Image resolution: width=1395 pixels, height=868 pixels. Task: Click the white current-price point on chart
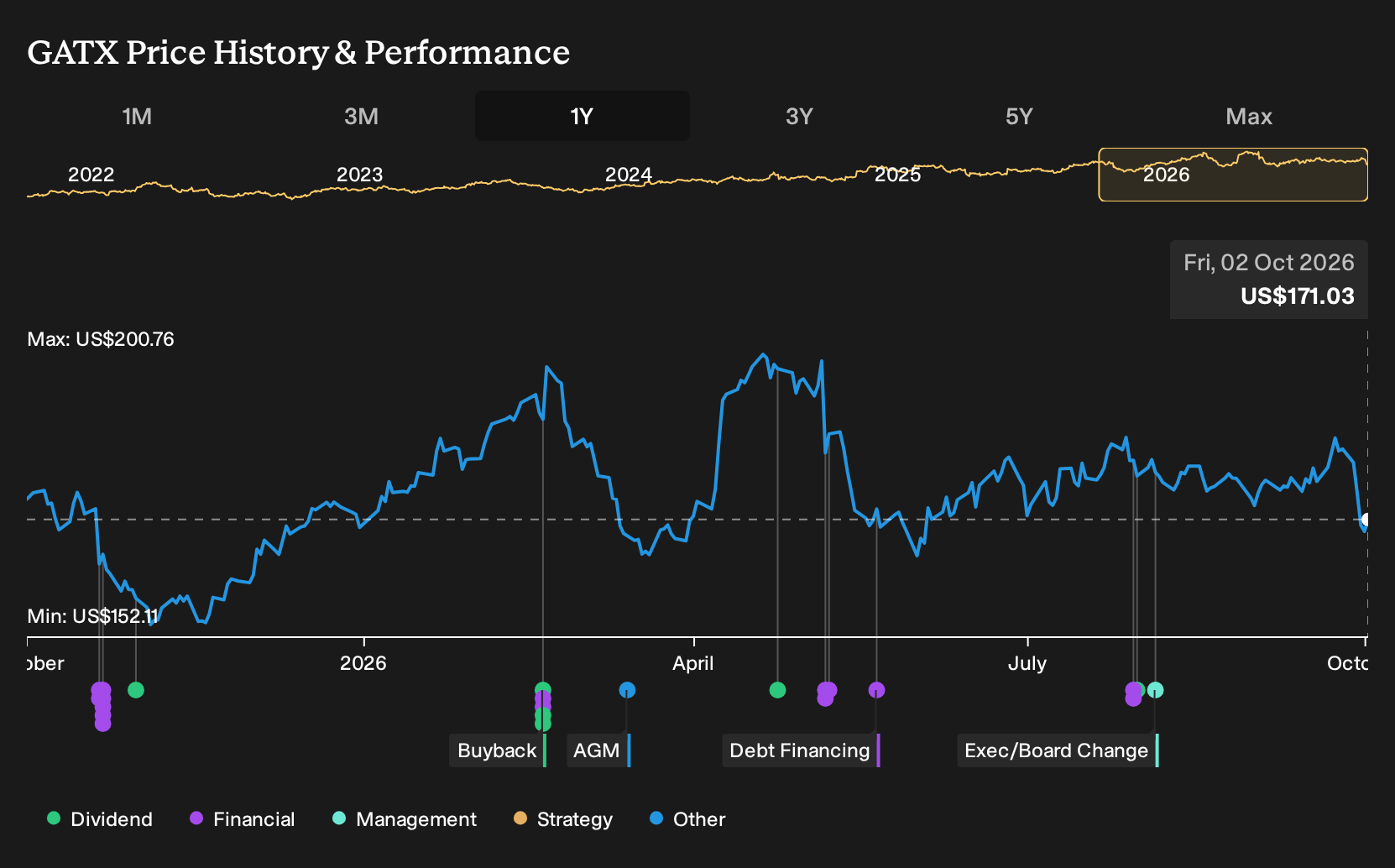click(1366, 520)
